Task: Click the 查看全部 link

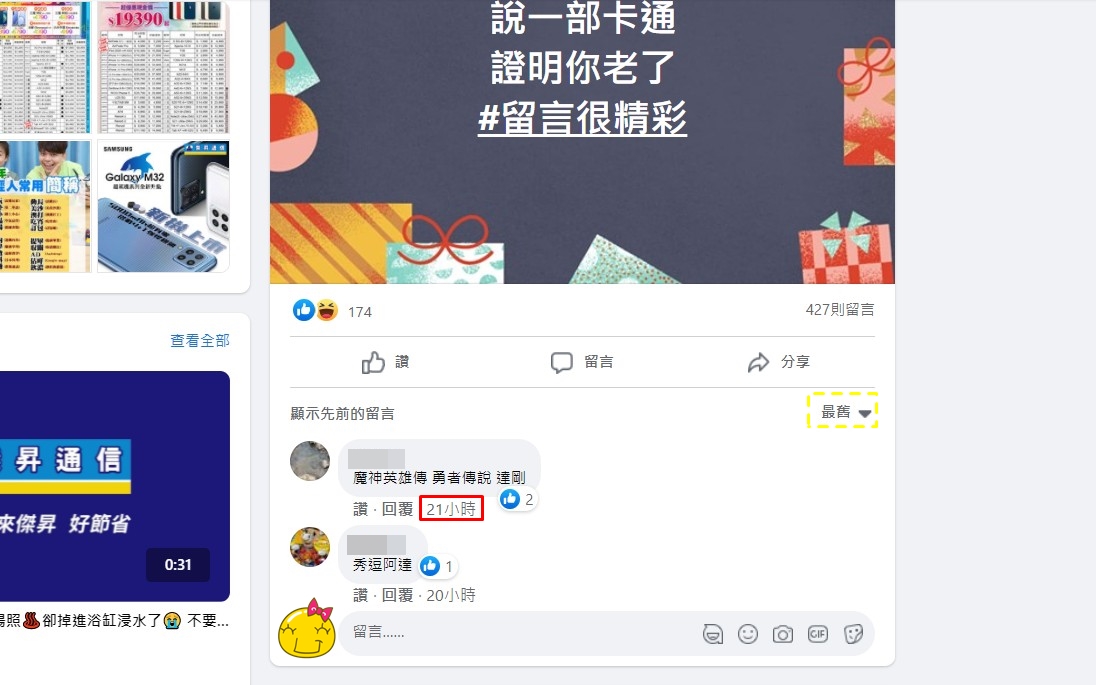Action: (200, 340)
